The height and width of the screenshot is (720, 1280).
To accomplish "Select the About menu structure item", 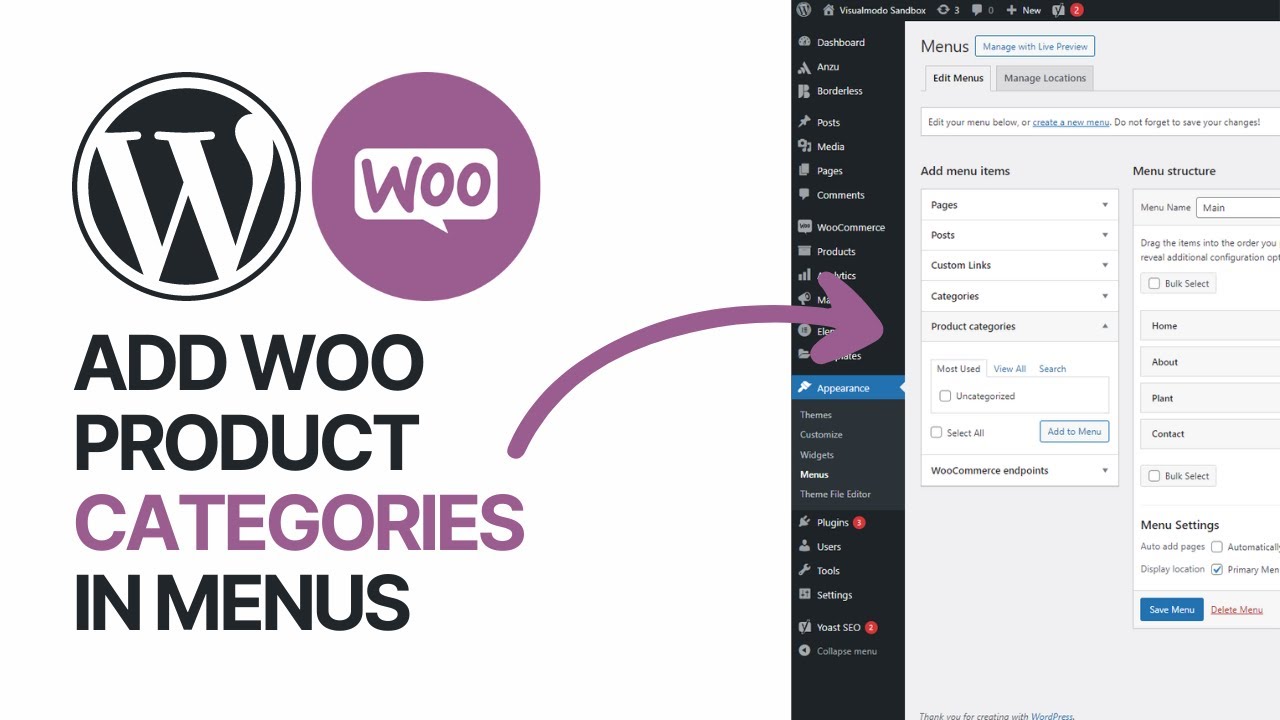I will tap(1210, 362).
